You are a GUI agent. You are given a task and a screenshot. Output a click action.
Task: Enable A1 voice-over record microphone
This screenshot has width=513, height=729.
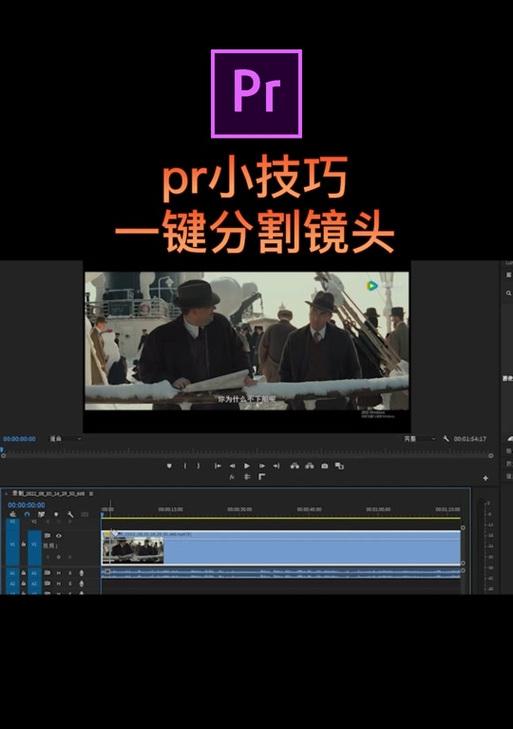(x=82, y=573)
